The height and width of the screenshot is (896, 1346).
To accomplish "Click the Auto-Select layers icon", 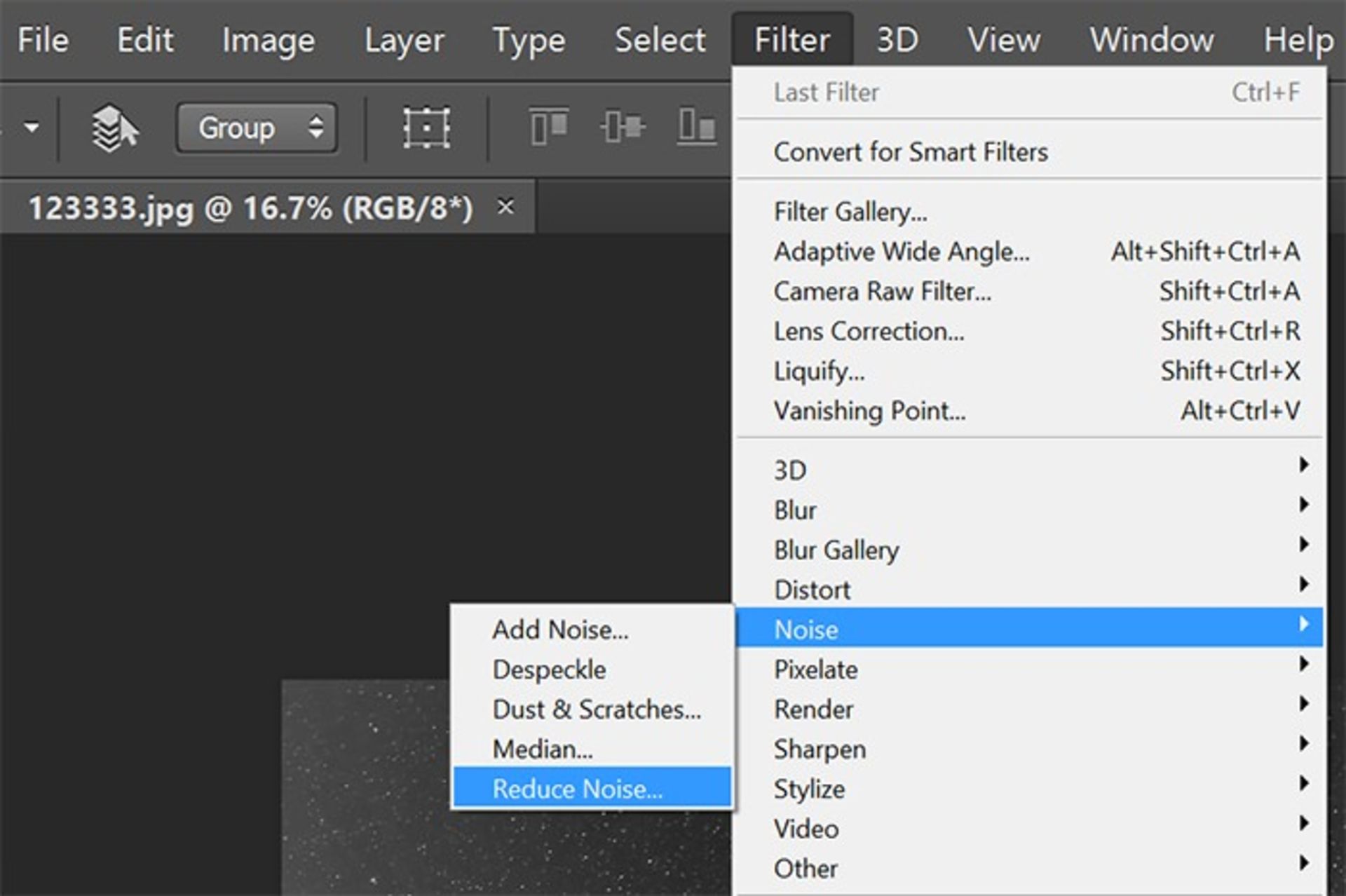I will click(114, 128).
